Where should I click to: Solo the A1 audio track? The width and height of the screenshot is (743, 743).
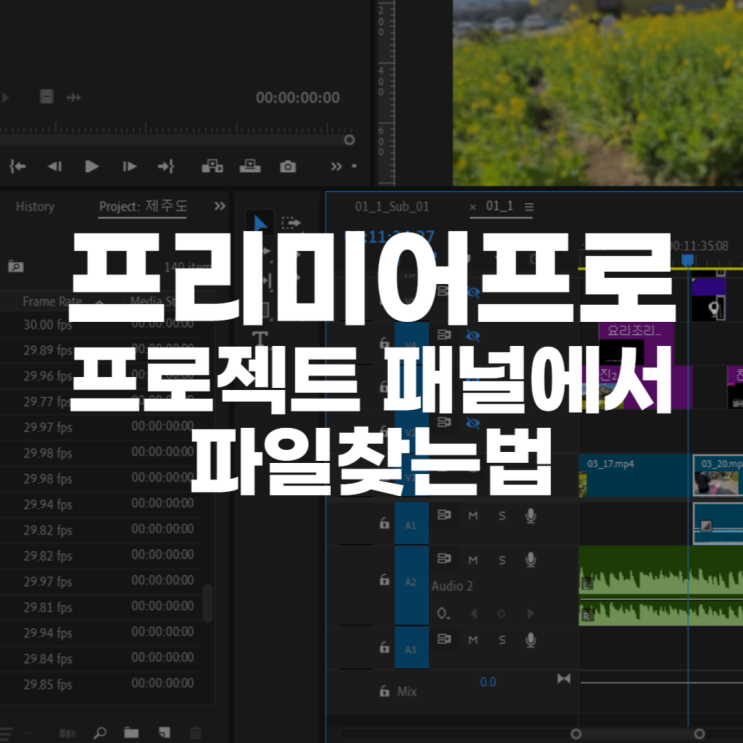pos(502,516)
